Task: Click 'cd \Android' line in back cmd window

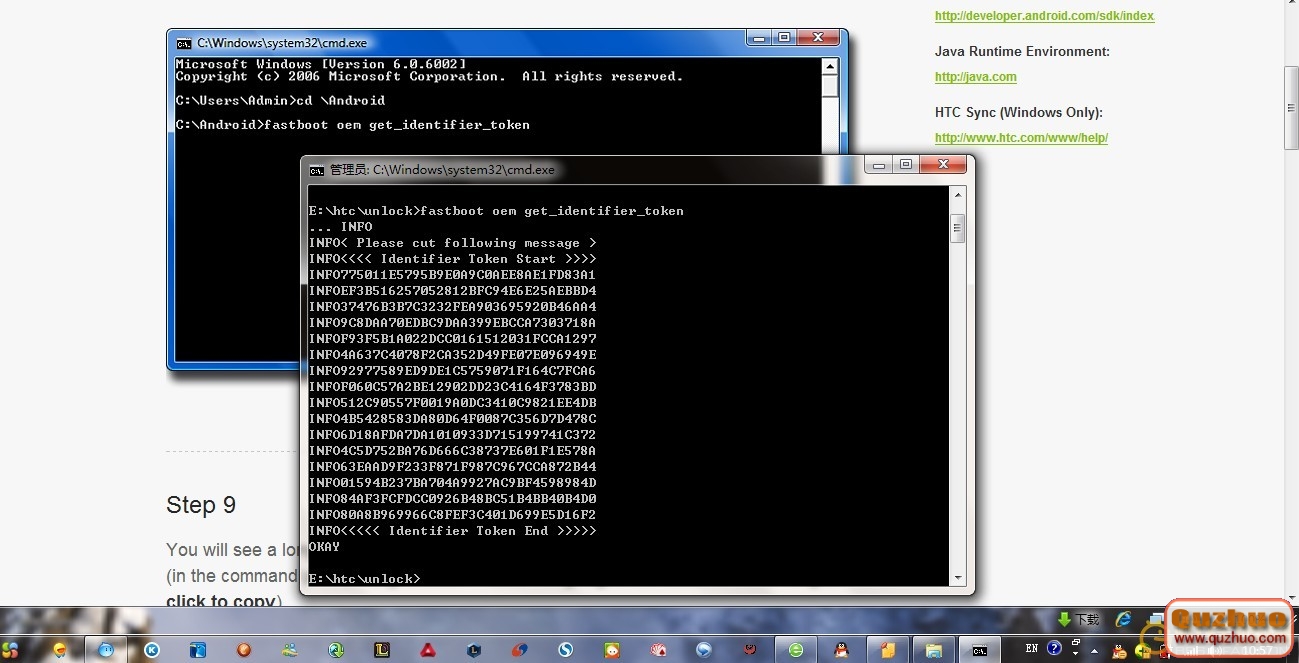Action: (280, 101)
